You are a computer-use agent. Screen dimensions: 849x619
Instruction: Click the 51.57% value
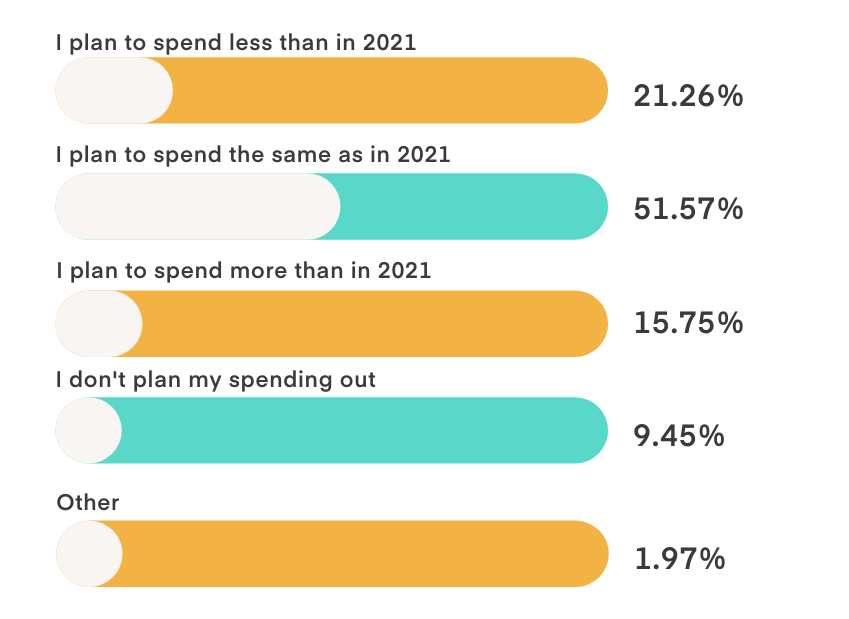[x=688, y=209]
